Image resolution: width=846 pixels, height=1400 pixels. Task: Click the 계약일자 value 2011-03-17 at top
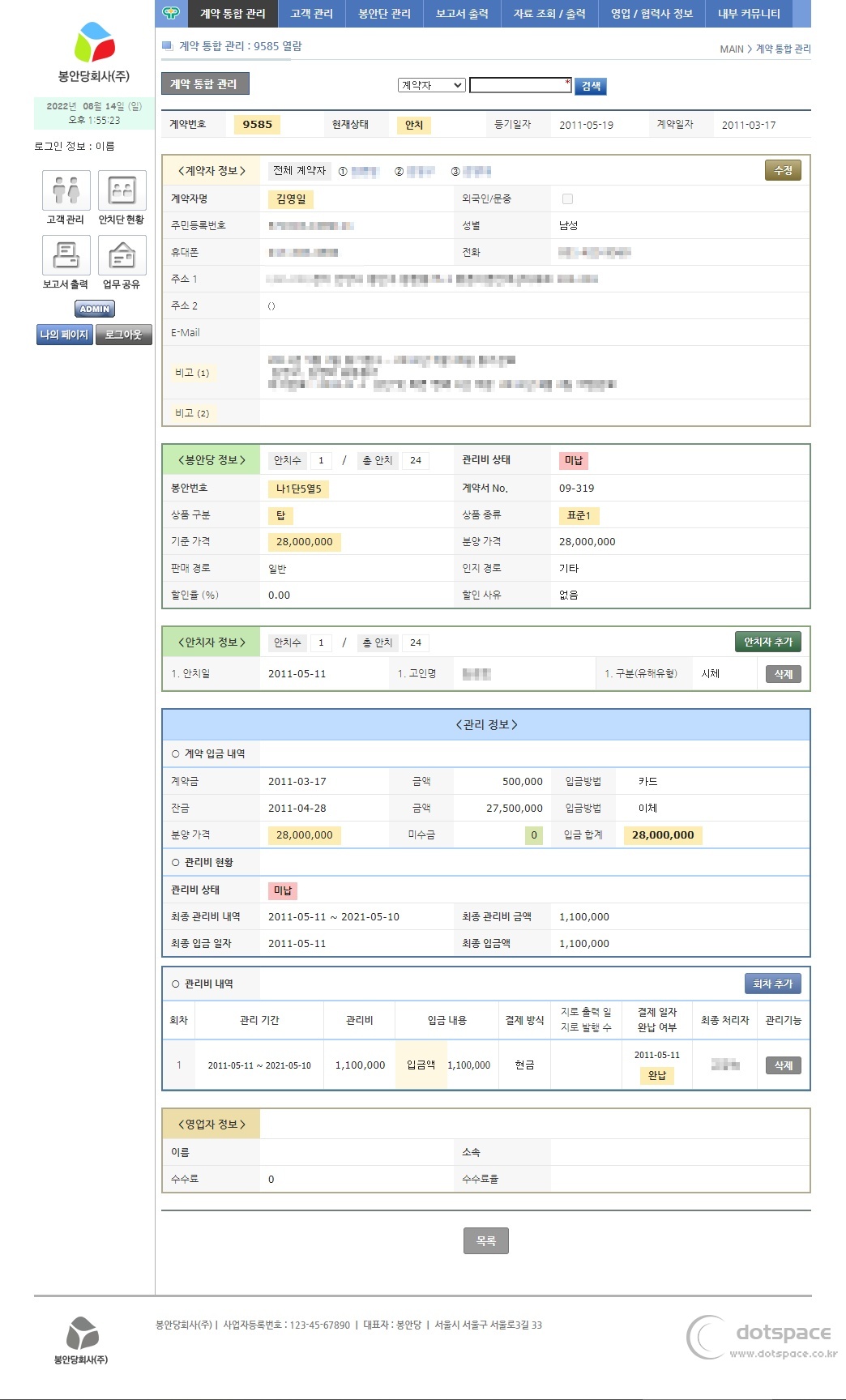click(749, 126)
